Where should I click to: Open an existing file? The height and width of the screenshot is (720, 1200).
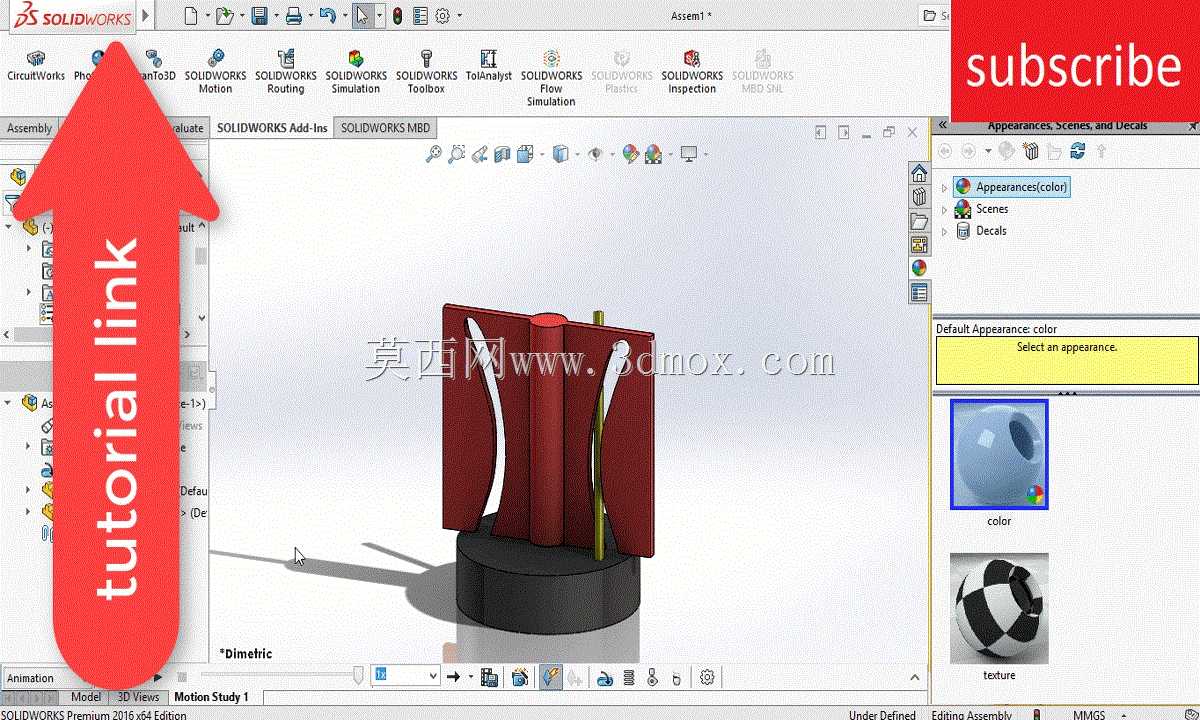click(225, 16)
